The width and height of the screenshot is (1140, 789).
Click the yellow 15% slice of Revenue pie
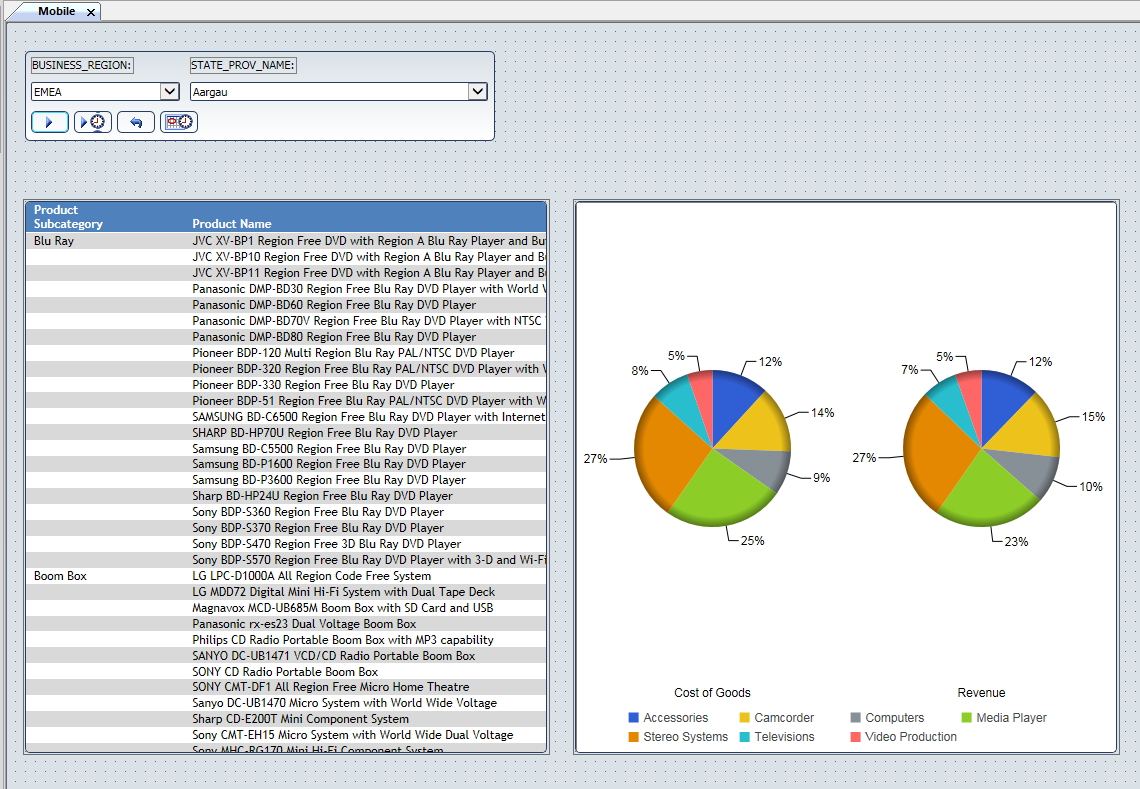[1025, 429]
